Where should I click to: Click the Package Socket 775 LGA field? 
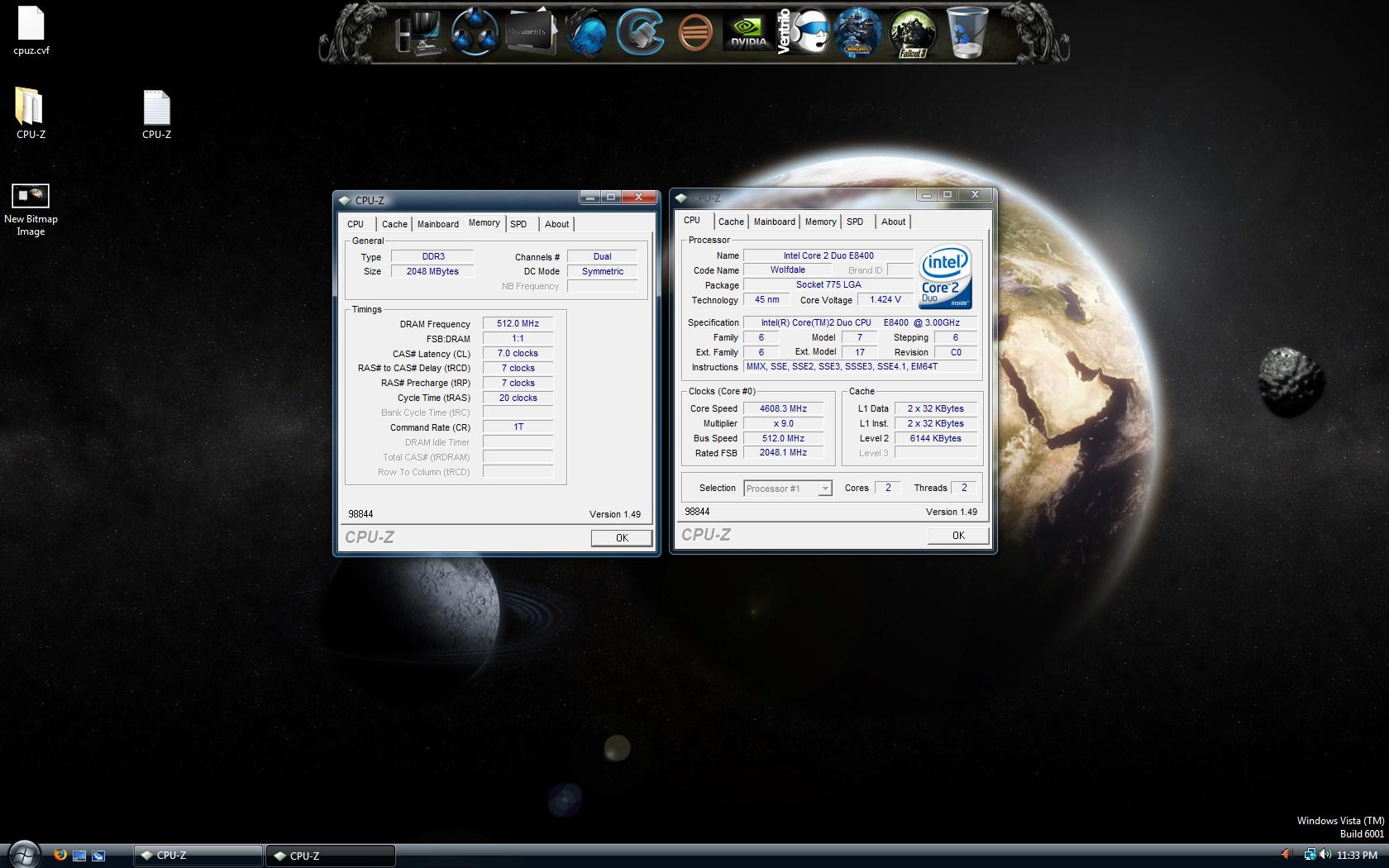tap(828, 285)
